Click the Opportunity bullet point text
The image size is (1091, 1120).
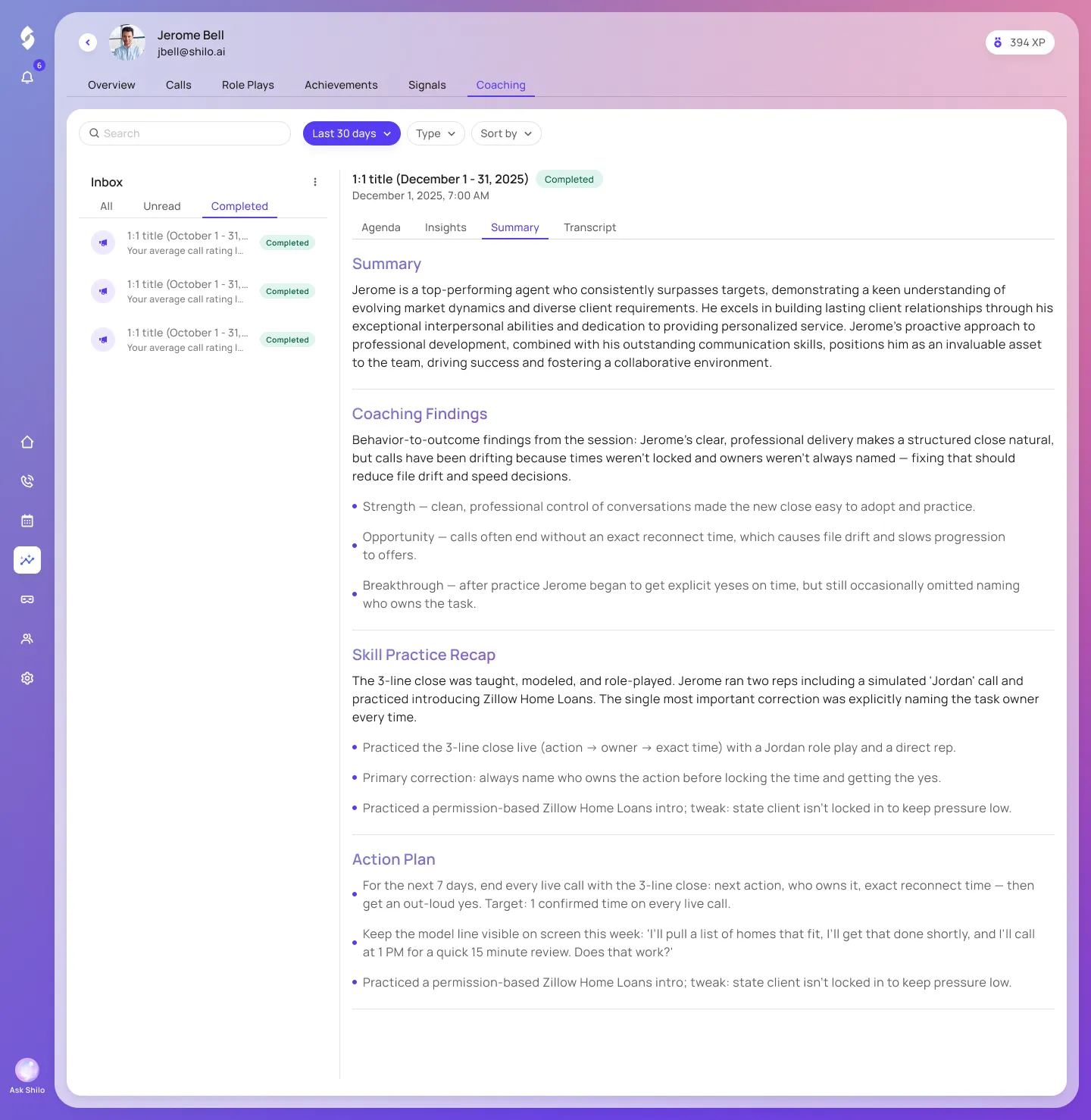[x=684, y=546]
